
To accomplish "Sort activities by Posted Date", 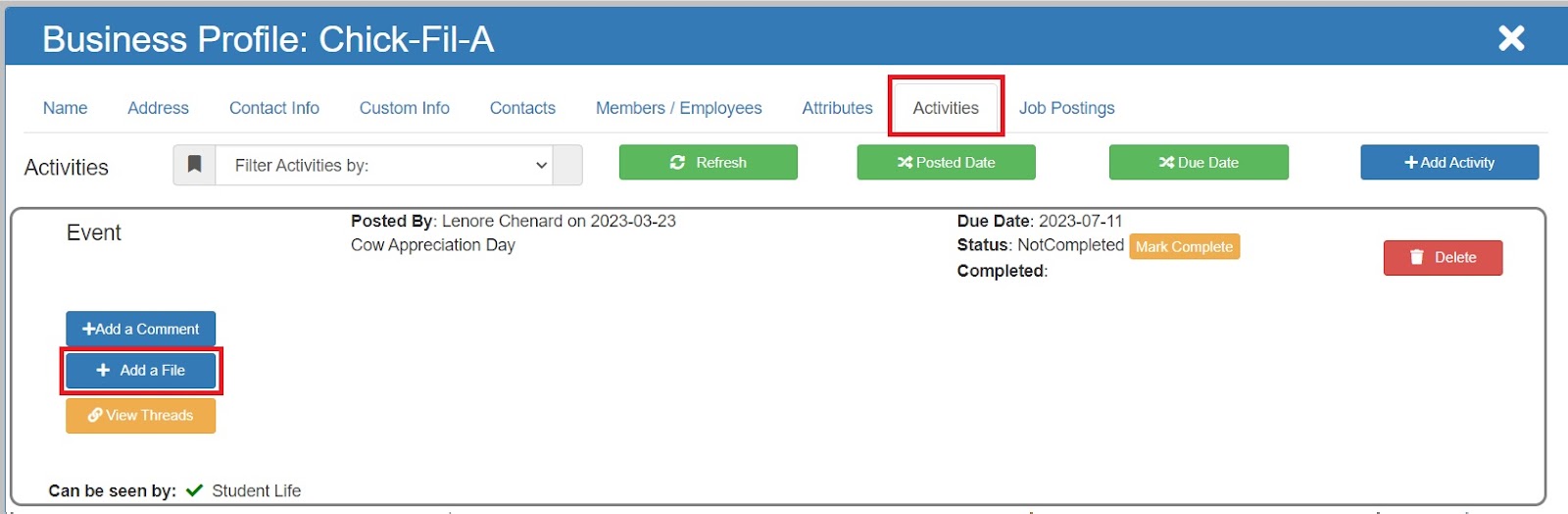I will pos(946,162).
